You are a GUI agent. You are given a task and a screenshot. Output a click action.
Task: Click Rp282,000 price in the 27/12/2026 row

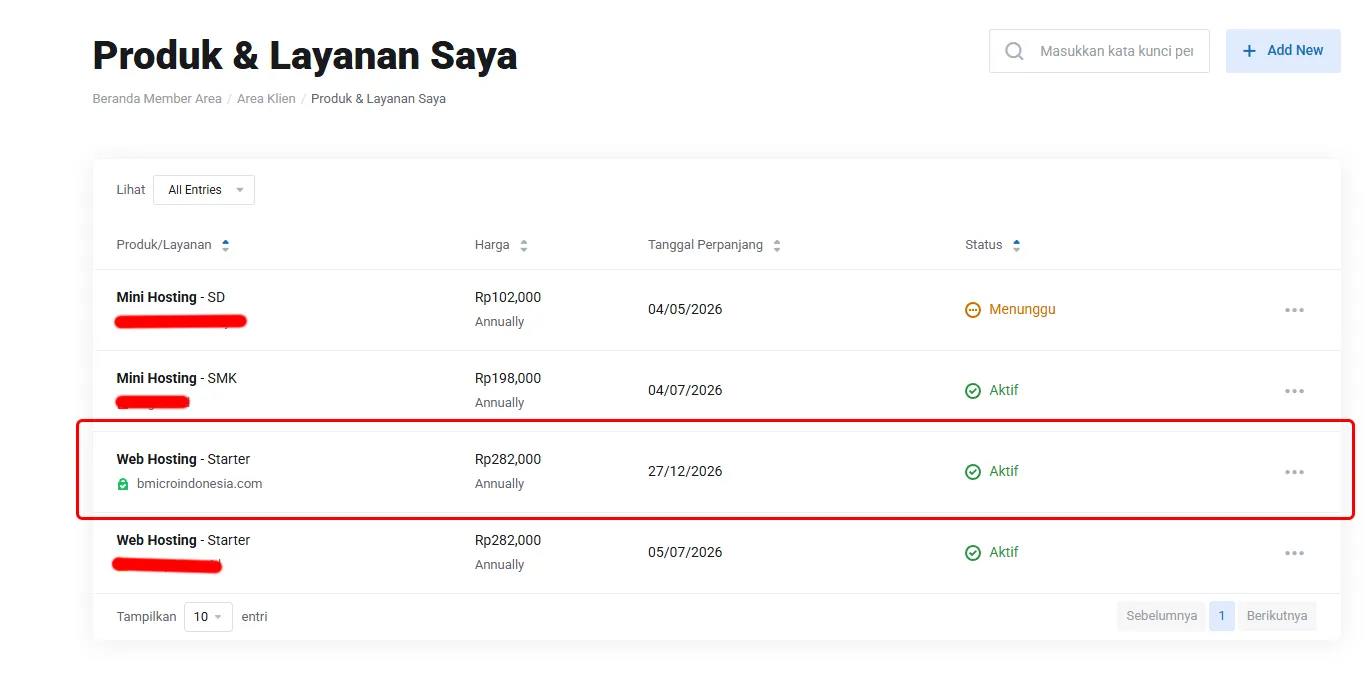pos(508,459)
